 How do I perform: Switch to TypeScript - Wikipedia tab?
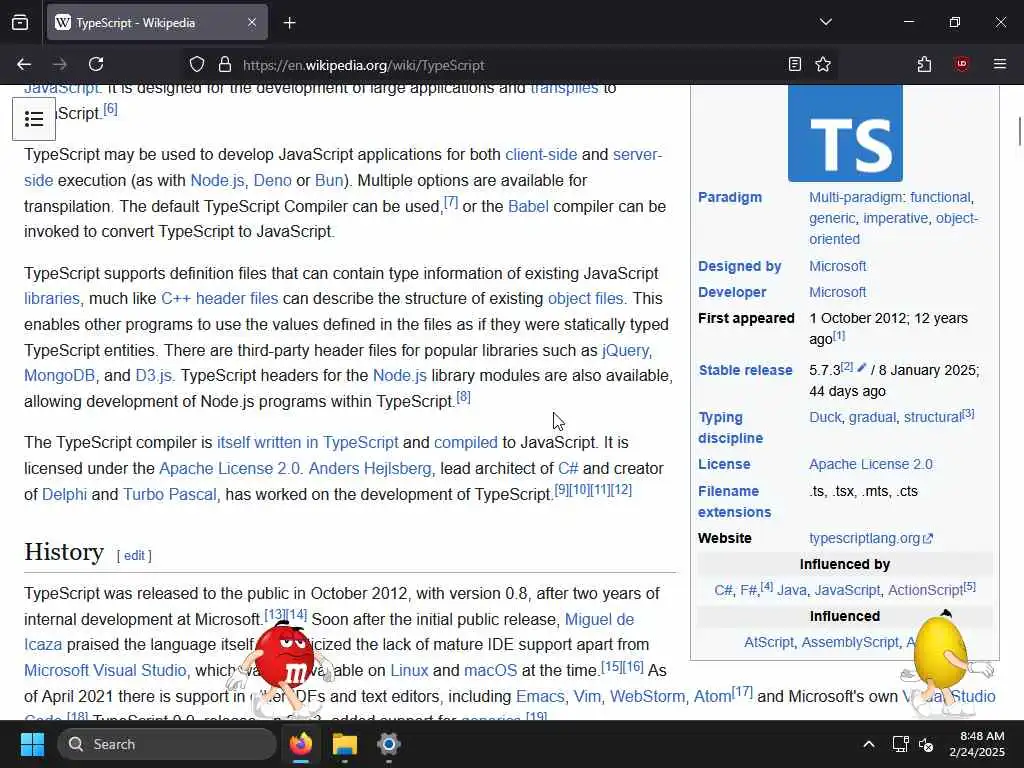(x=157, y=23)
